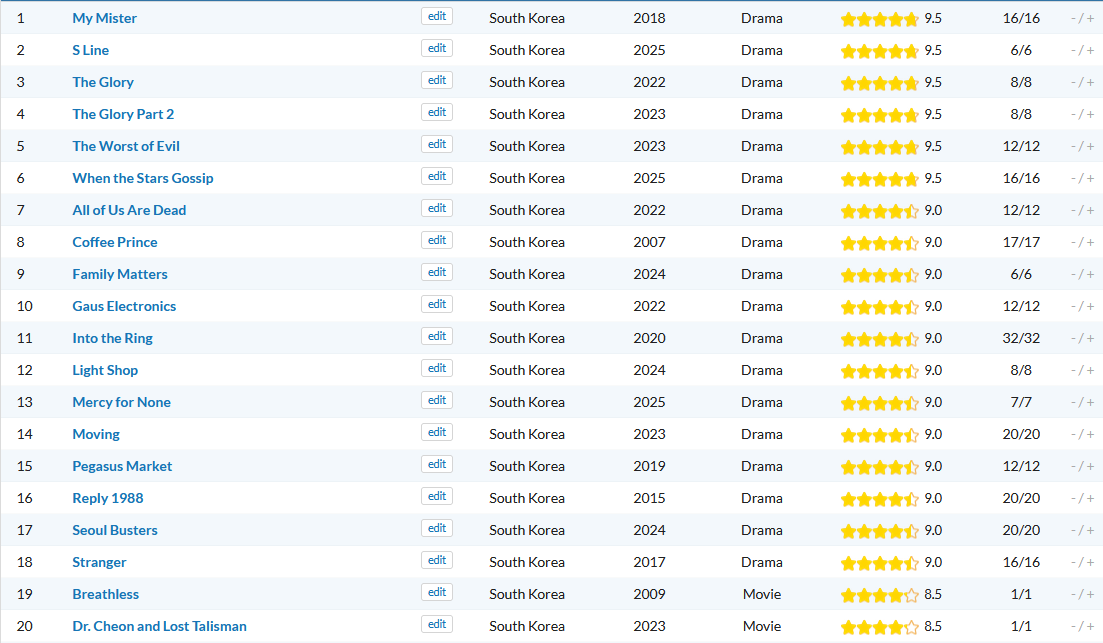1103x643 pixels.
Task: Open All of Us Are Dead link
Action: [129, 210]
